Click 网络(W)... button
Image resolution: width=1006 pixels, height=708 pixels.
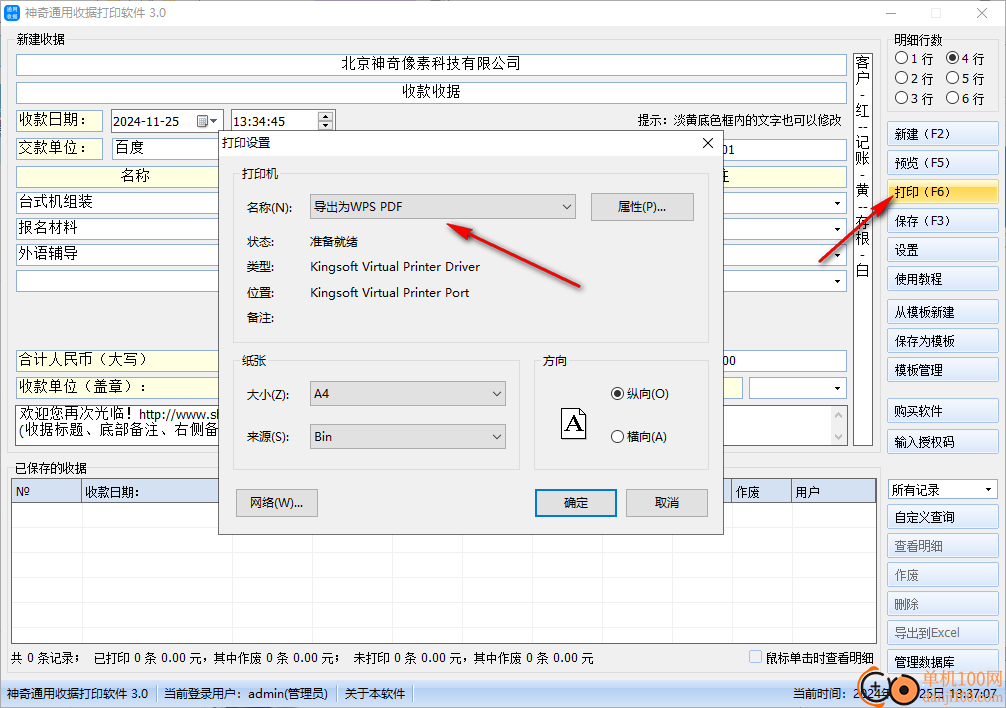pyautogui.click(x=277, y=503)
